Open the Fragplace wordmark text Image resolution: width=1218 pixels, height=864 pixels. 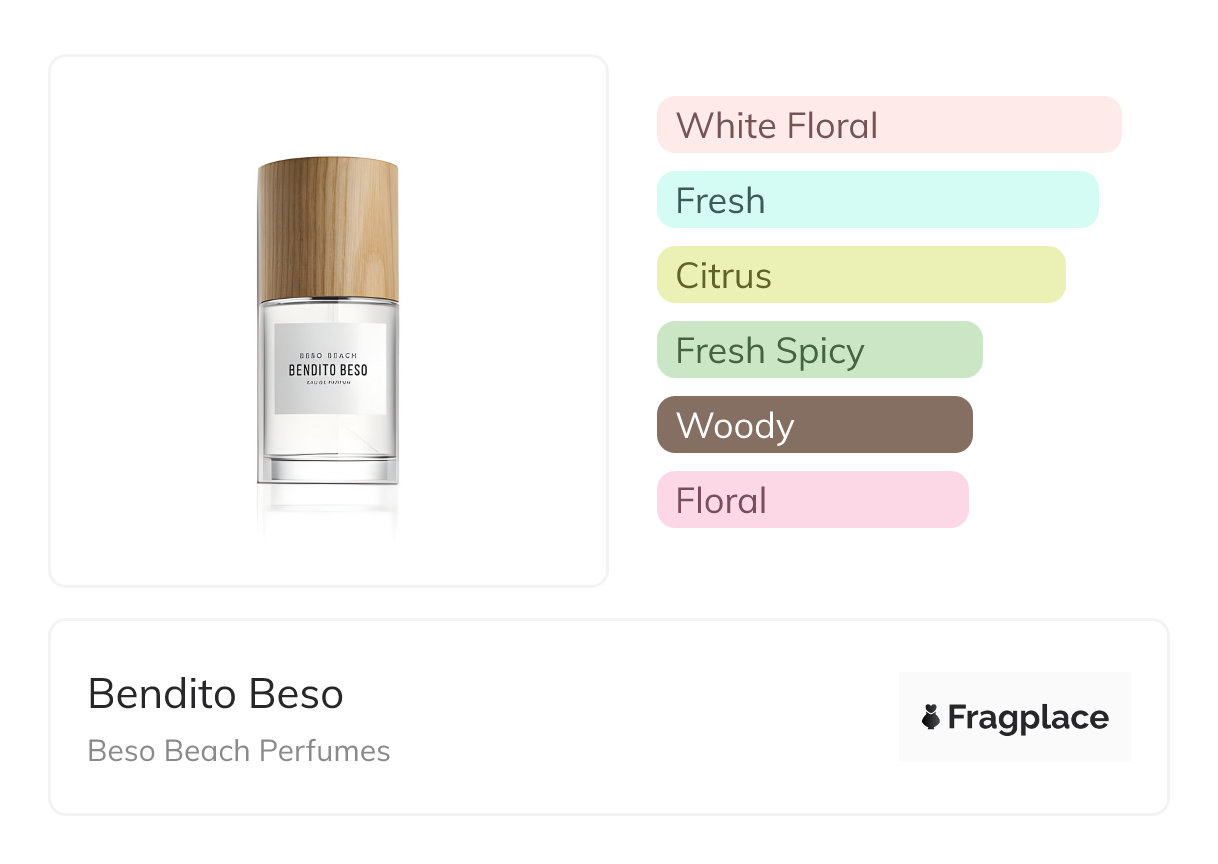(1028, 717)
